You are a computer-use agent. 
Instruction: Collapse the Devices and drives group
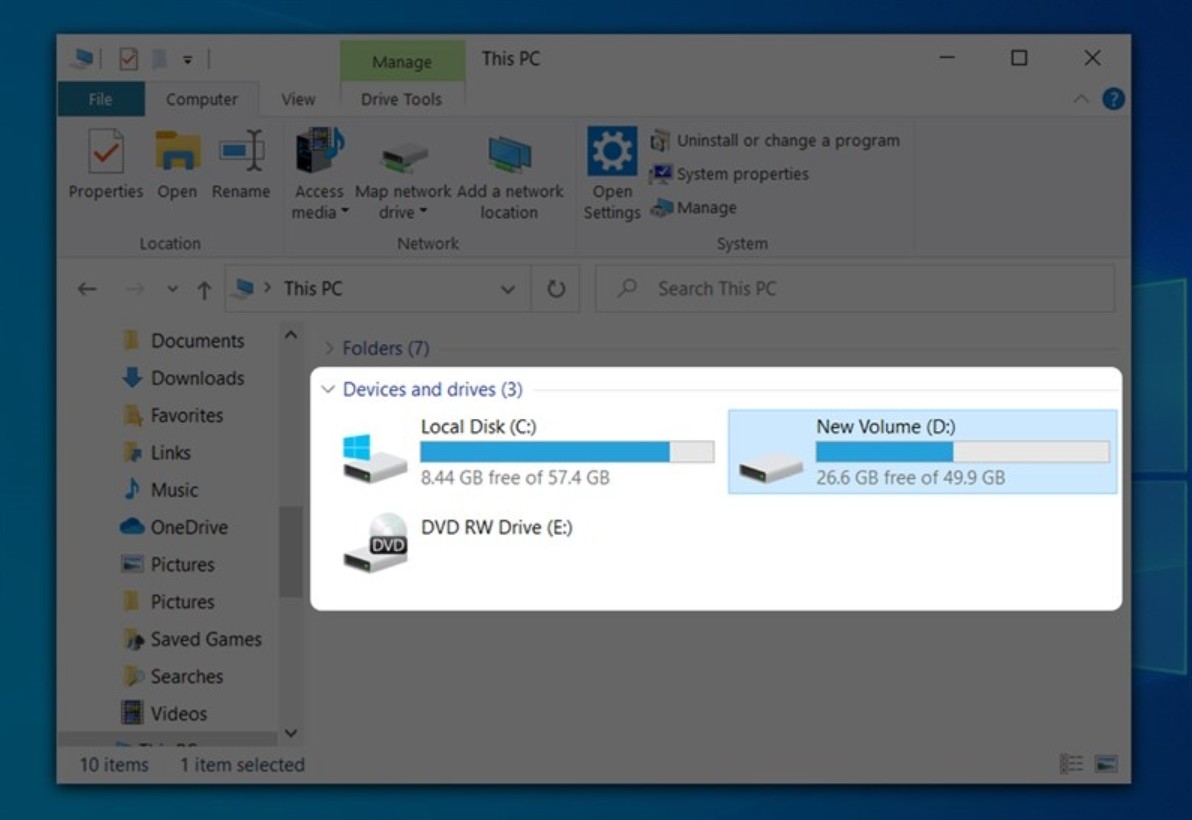point(328,390)
